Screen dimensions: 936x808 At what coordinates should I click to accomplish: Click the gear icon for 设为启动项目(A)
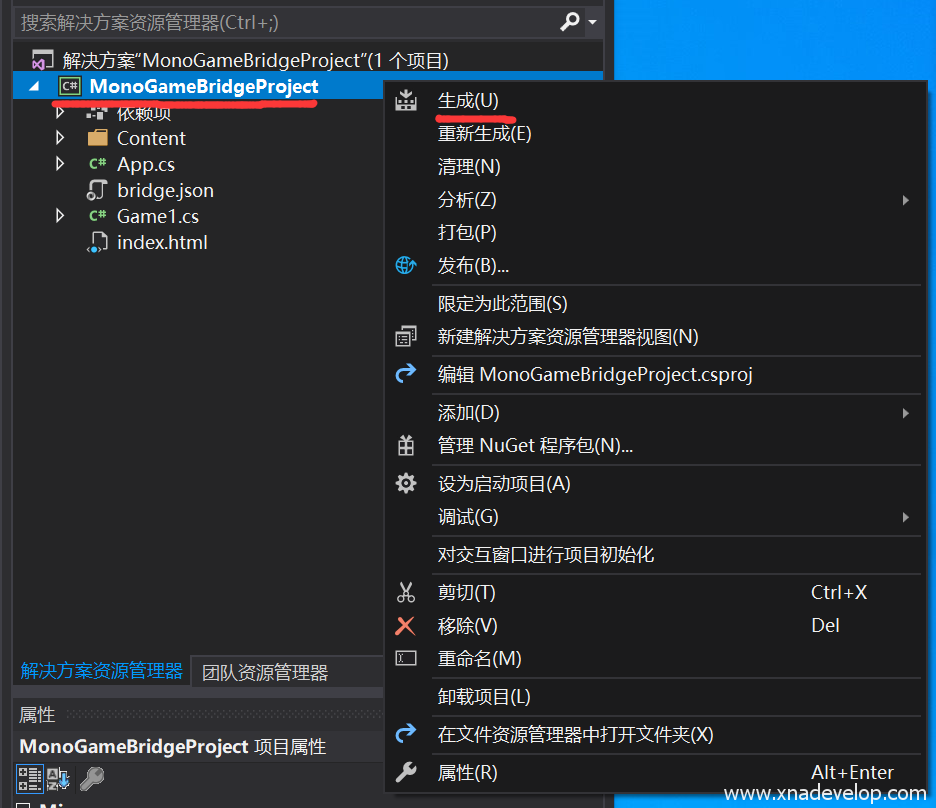tap(406, 483)
